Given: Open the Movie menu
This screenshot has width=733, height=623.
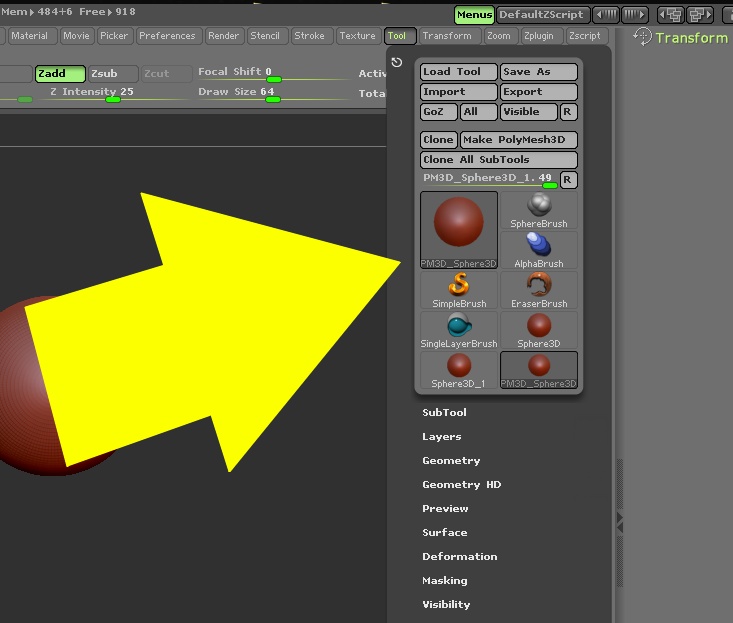Looking at the screenshot, I should (x=76, y=36).
